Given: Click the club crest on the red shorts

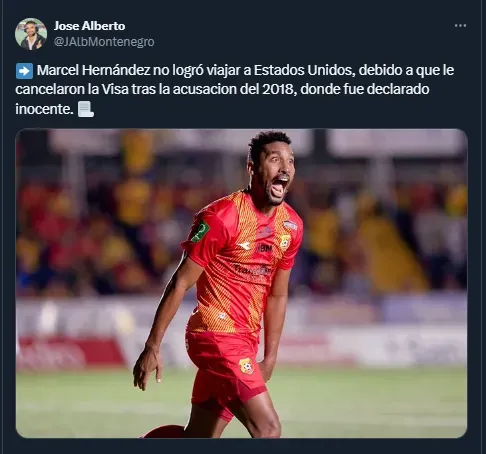Looking at the screenshot, I should [246, 366].
